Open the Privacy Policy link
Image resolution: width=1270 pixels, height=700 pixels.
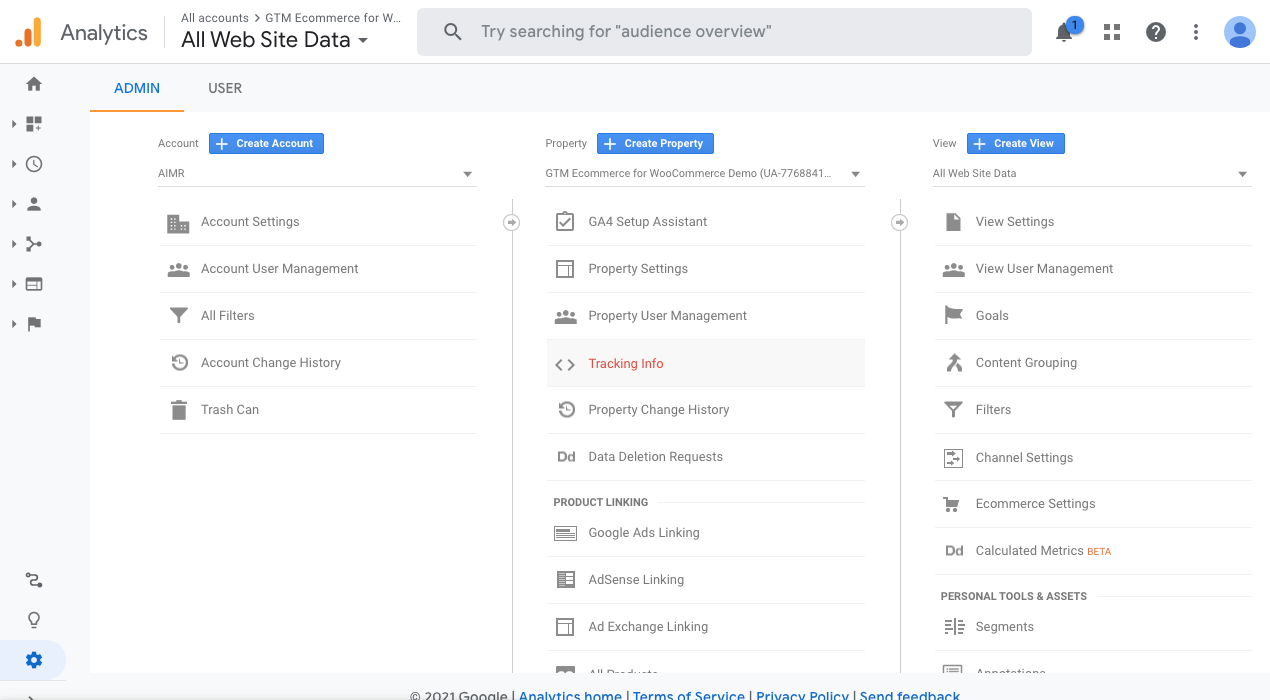coord(803,694)
